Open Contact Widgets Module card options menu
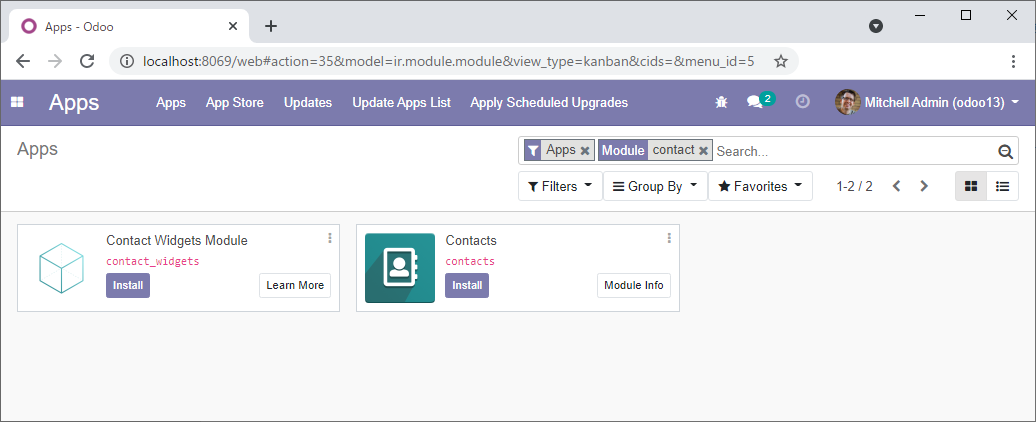This screenshot has width=1036, height=422. 330,238
